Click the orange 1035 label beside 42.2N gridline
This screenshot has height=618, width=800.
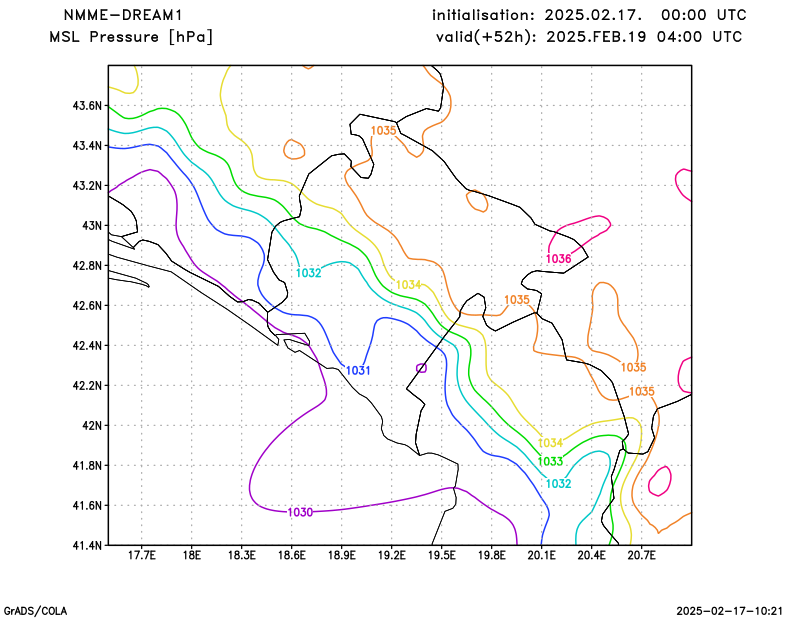[641, 392]
